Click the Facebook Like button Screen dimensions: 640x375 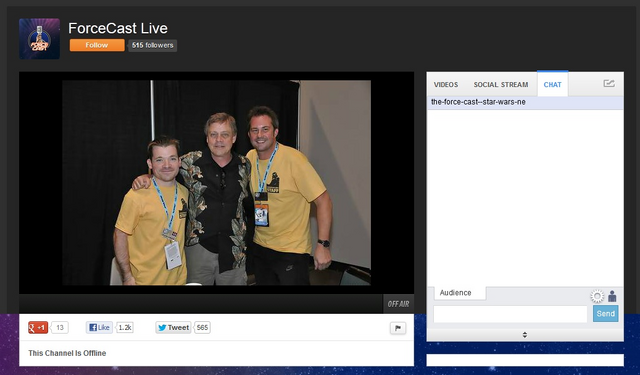pyautogui.click(x=99, y=327)
